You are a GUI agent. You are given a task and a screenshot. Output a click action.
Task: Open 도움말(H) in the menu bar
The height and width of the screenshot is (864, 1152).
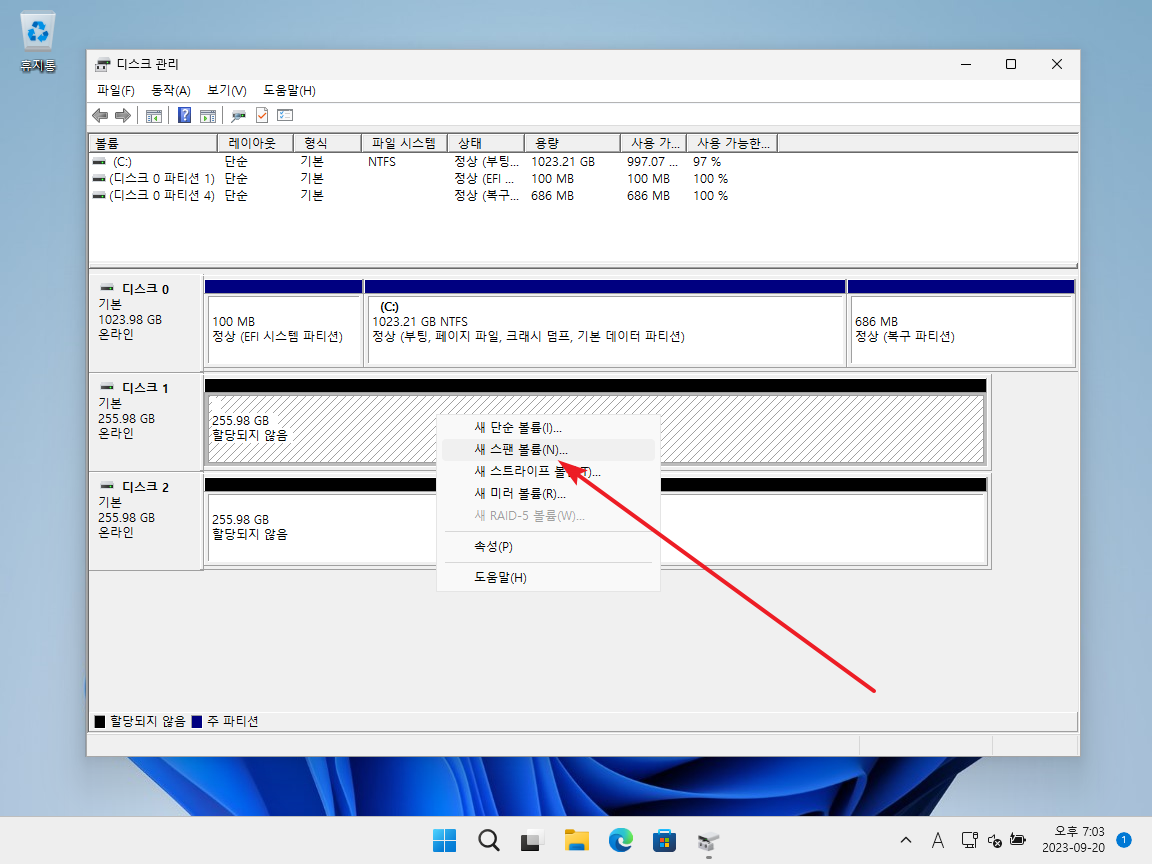click(x=289, y=90)
